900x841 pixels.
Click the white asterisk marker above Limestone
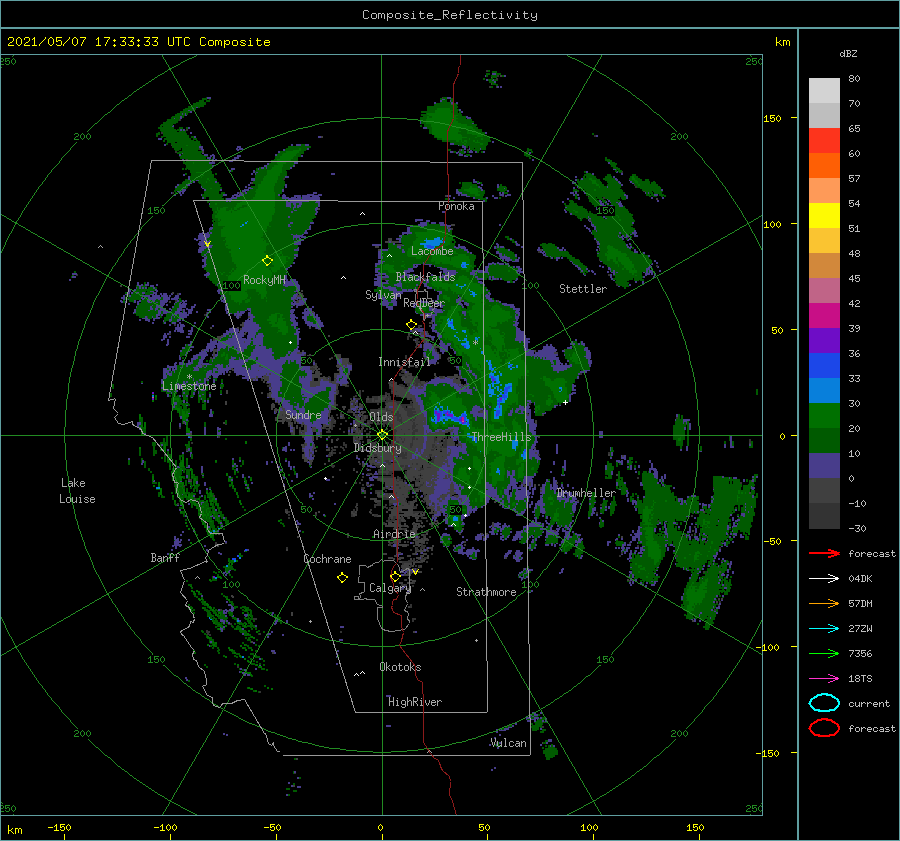(189, 377)
